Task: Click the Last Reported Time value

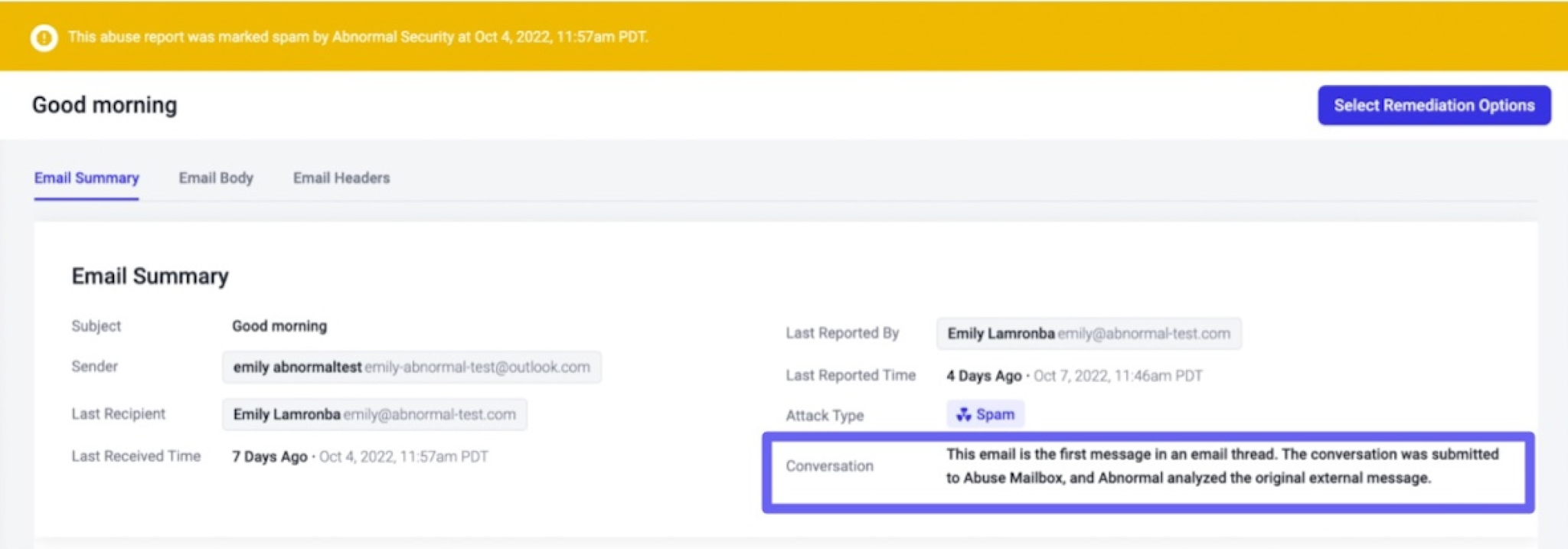Action: coord(1074,375)
